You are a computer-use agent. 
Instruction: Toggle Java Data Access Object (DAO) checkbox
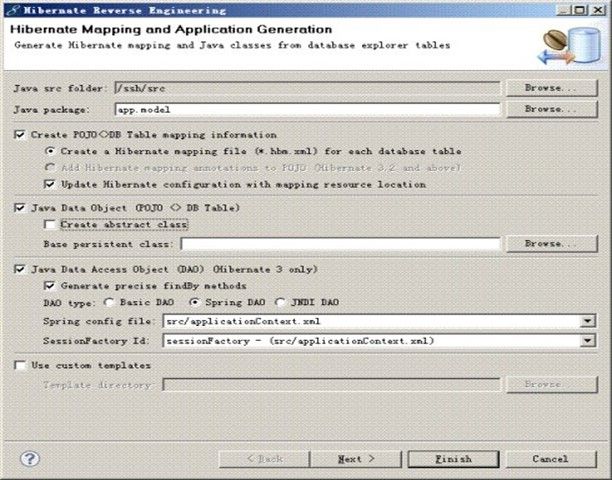tap(20, 269)
